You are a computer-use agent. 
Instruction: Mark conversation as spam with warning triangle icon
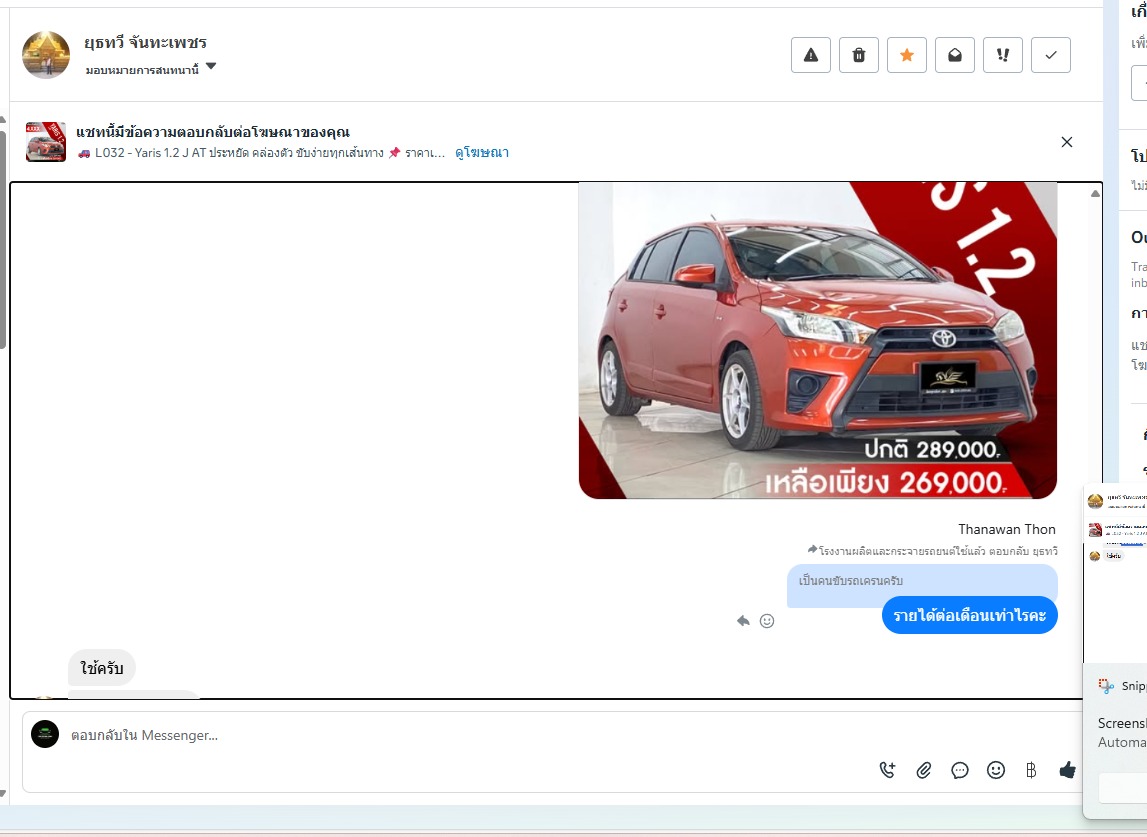click(x=811, y=55)
